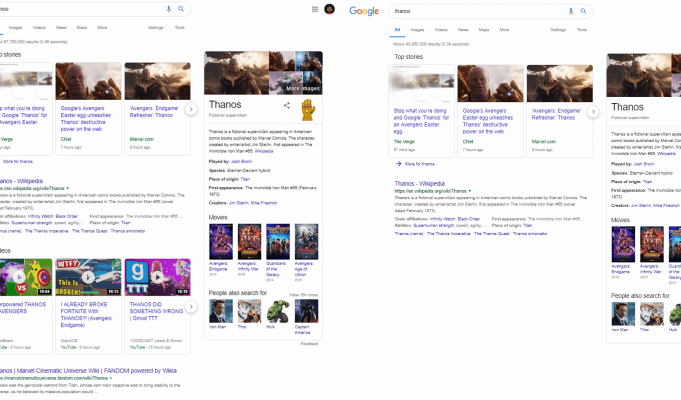Open Tools on right page
The image size is (681, 400).
[x=582, y=30]
